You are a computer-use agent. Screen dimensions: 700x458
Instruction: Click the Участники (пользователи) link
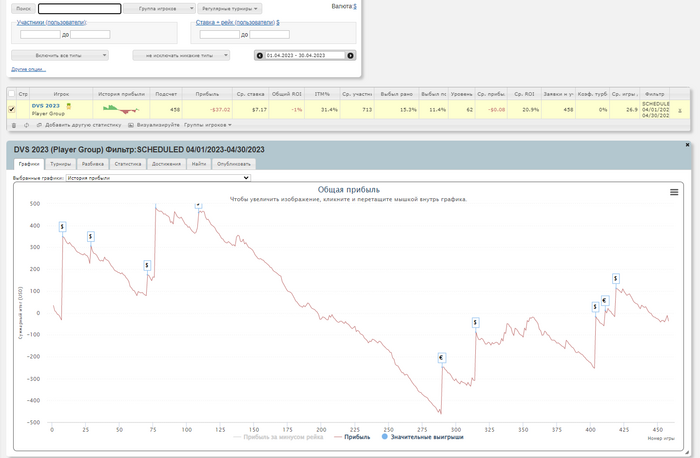[x=52, y=22]
